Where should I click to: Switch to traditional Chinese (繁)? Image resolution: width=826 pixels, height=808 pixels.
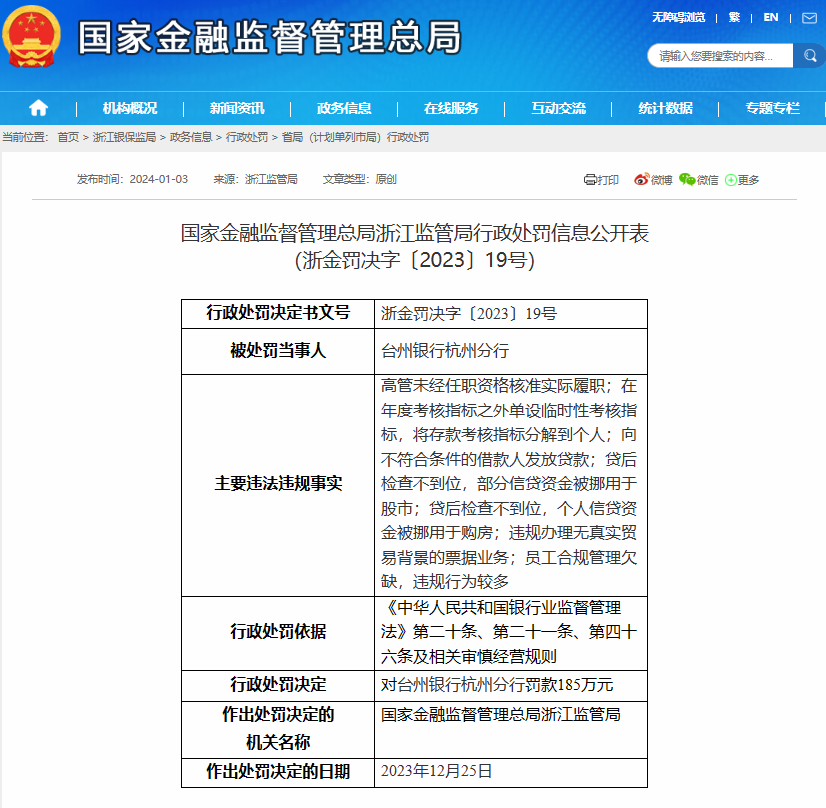pos(734,18)
